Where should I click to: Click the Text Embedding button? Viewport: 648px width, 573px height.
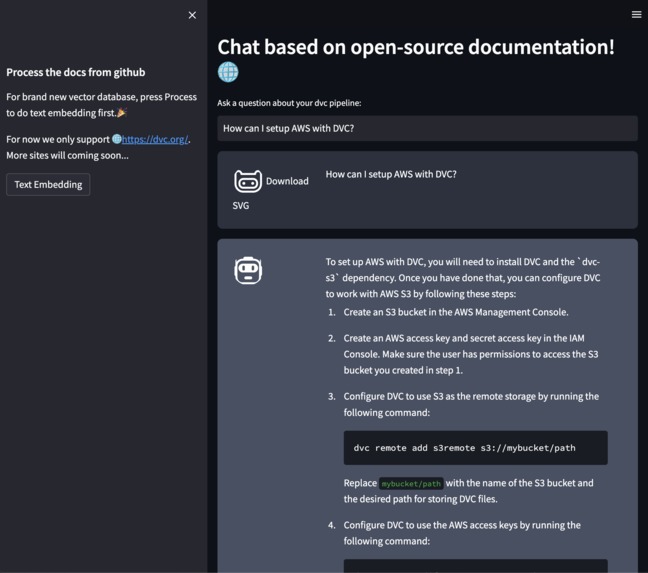coord(48,184)
